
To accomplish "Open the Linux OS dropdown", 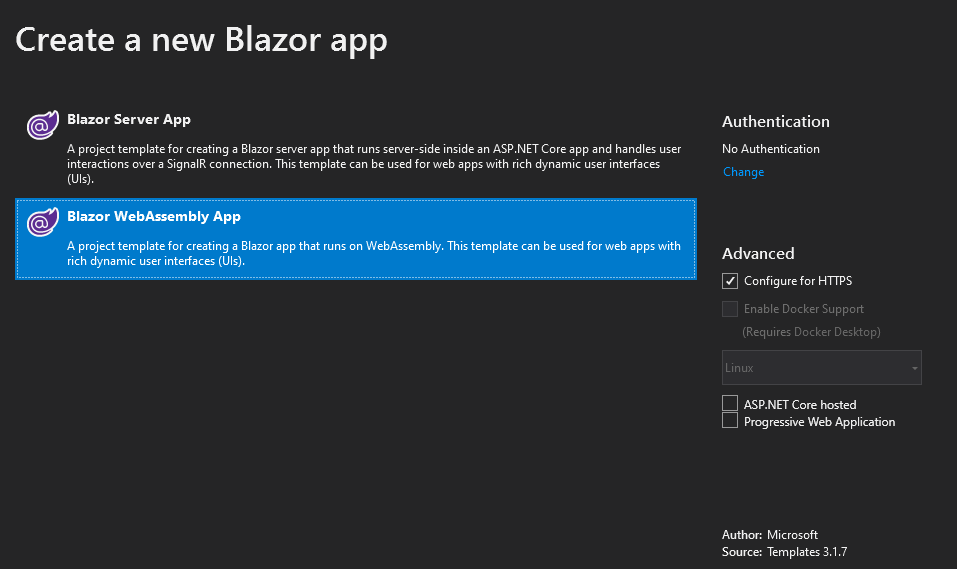I will pyautogui.click(x=822, y=368).
